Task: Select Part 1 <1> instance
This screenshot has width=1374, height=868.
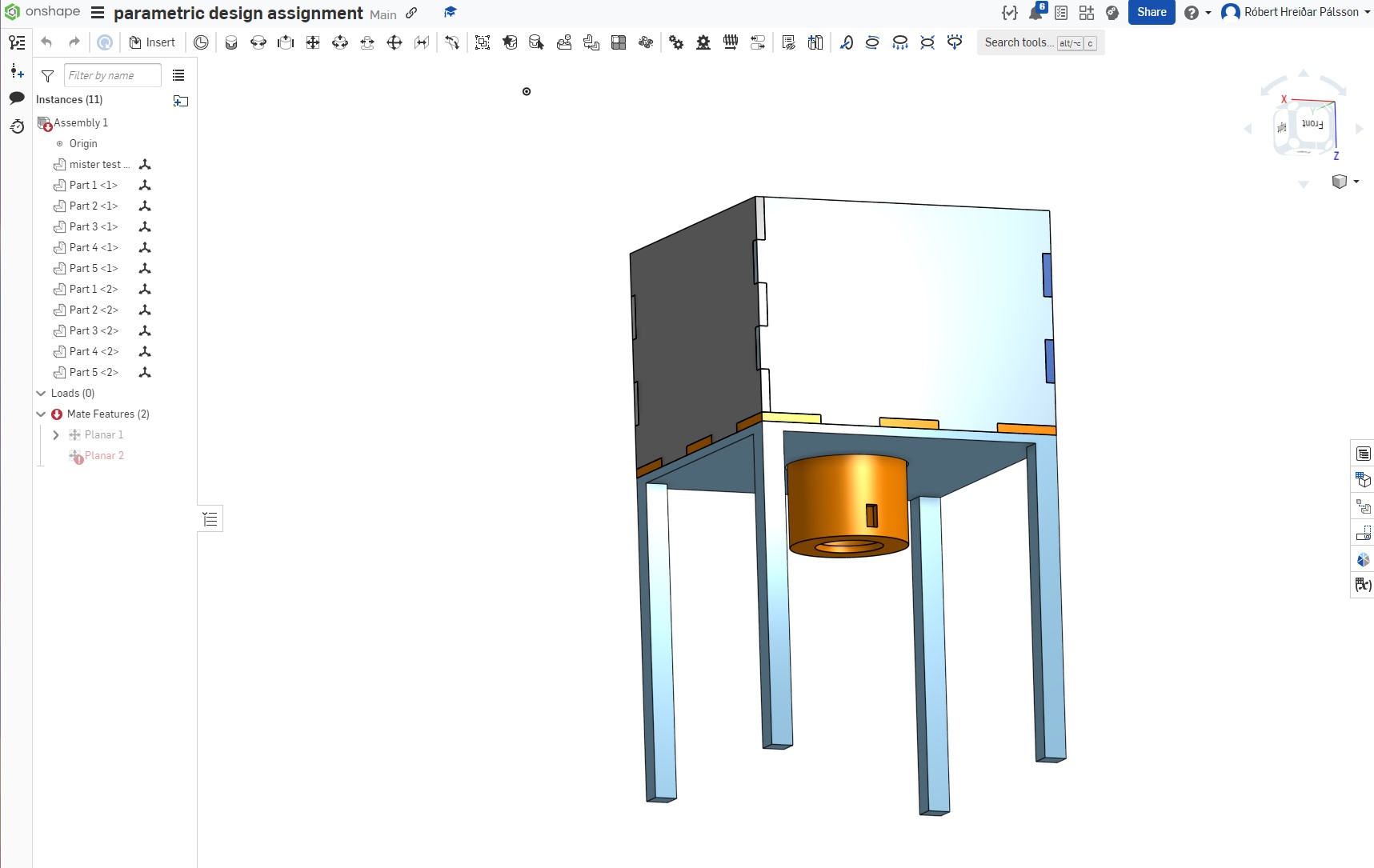Action: pyautogui.click(x=93, y=185)
